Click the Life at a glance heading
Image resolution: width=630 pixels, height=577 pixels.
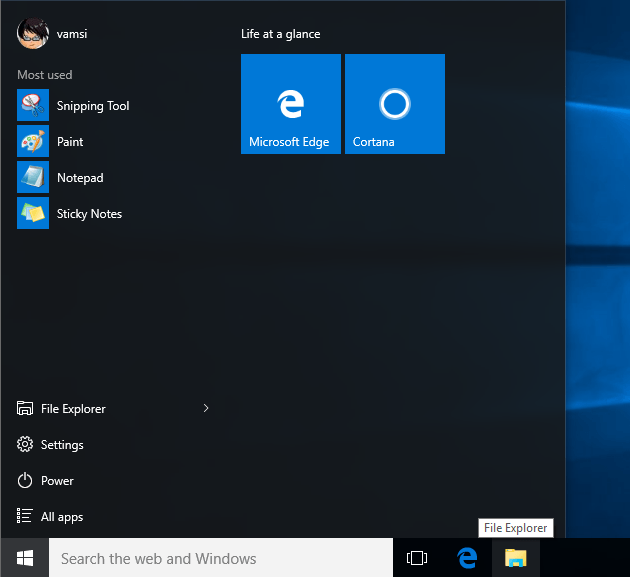[x=281, y=34]
